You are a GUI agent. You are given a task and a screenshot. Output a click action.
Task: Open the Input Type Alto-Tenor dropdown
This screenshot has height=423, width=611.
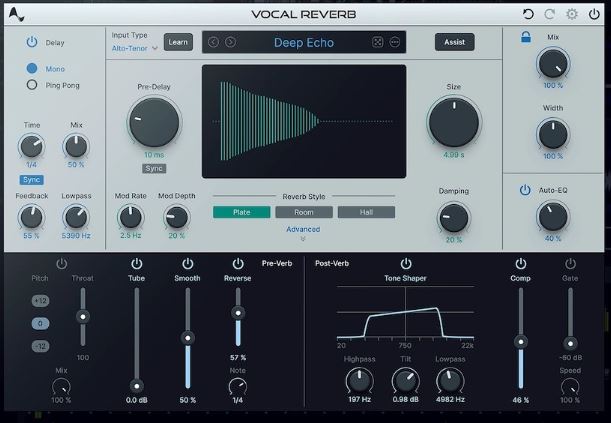point(134,48)
